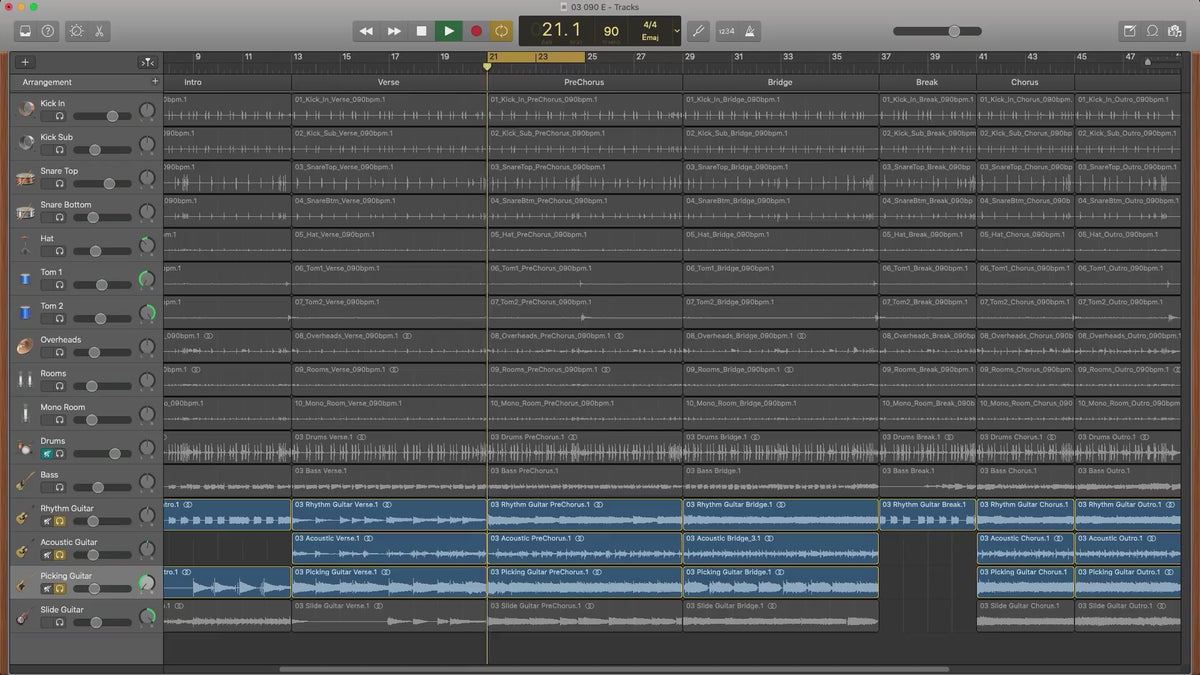Open the Note Pad panel
This screenshot has width=1200, height=675.
1129,31
